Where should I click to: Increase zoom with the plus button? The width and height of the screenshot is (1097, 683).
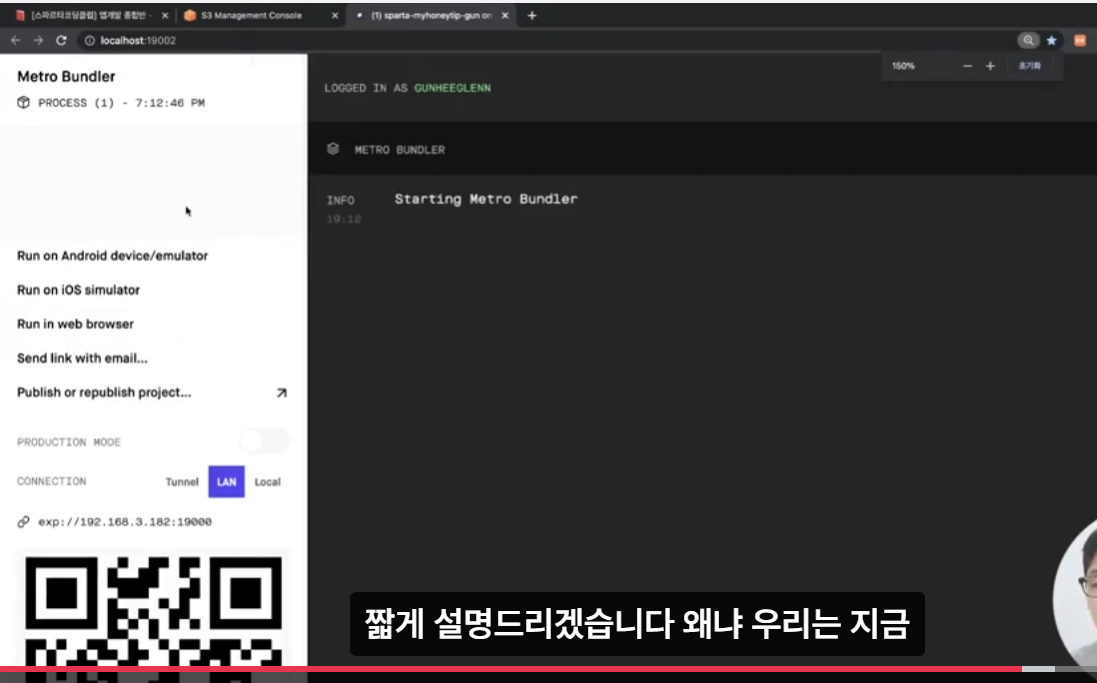(x=990, y=66)
